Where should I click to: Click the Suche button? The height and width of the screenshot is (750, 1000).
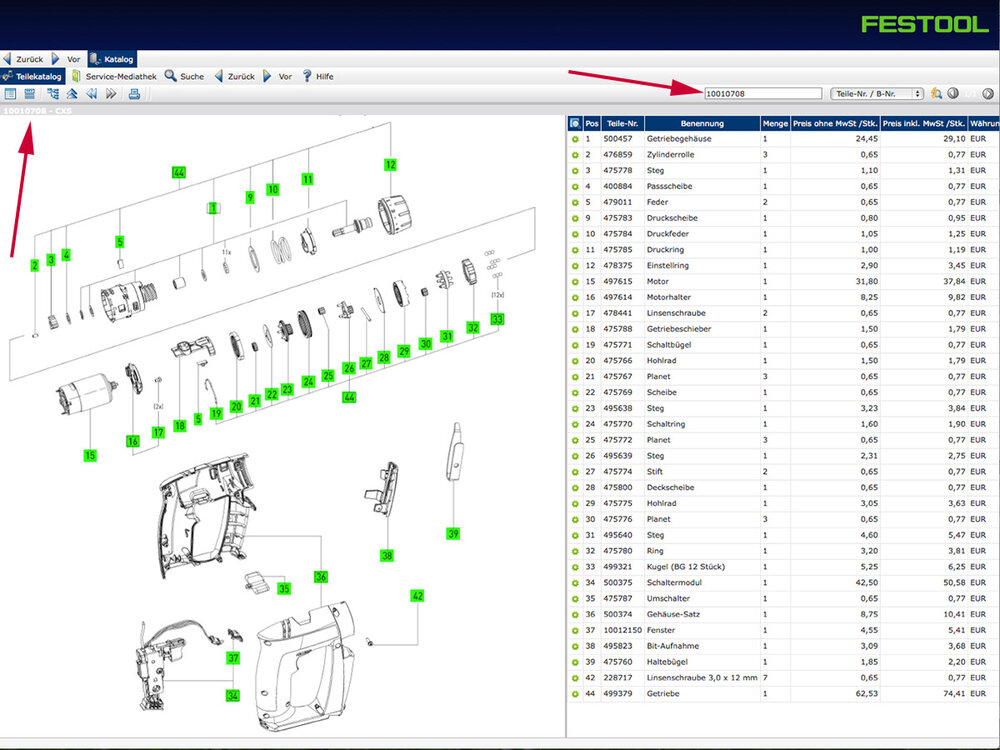point(185,76)
